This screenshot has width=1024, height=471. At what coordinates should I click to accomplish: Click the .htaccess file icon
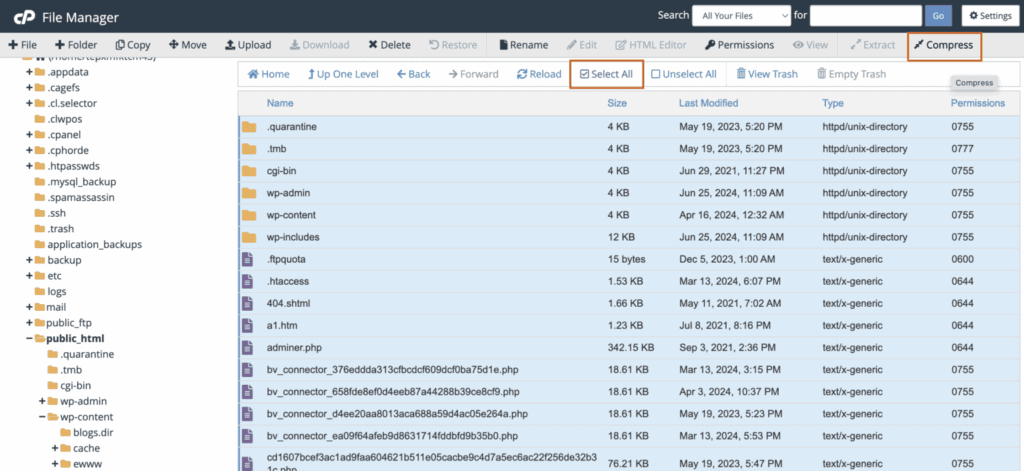coord(248,282)
